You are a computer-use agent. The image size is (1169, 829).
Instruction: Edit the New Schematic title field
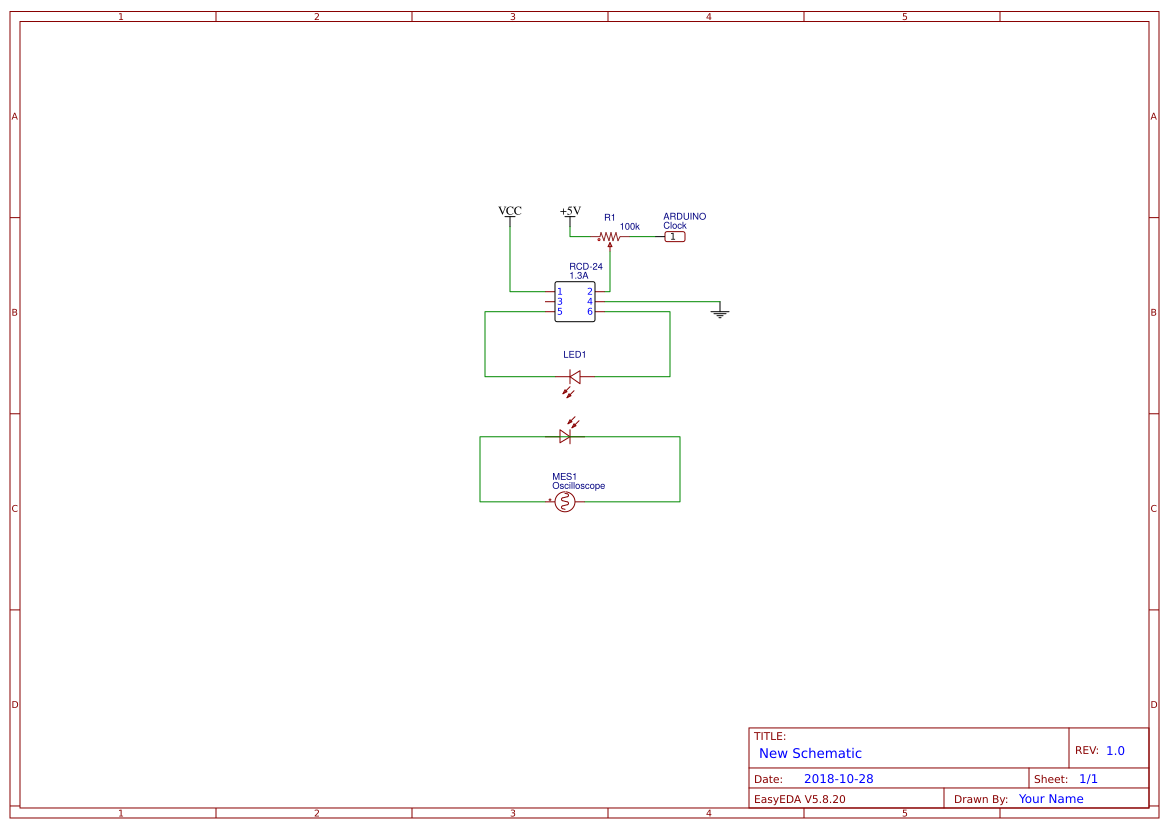(x=810, y=754)
